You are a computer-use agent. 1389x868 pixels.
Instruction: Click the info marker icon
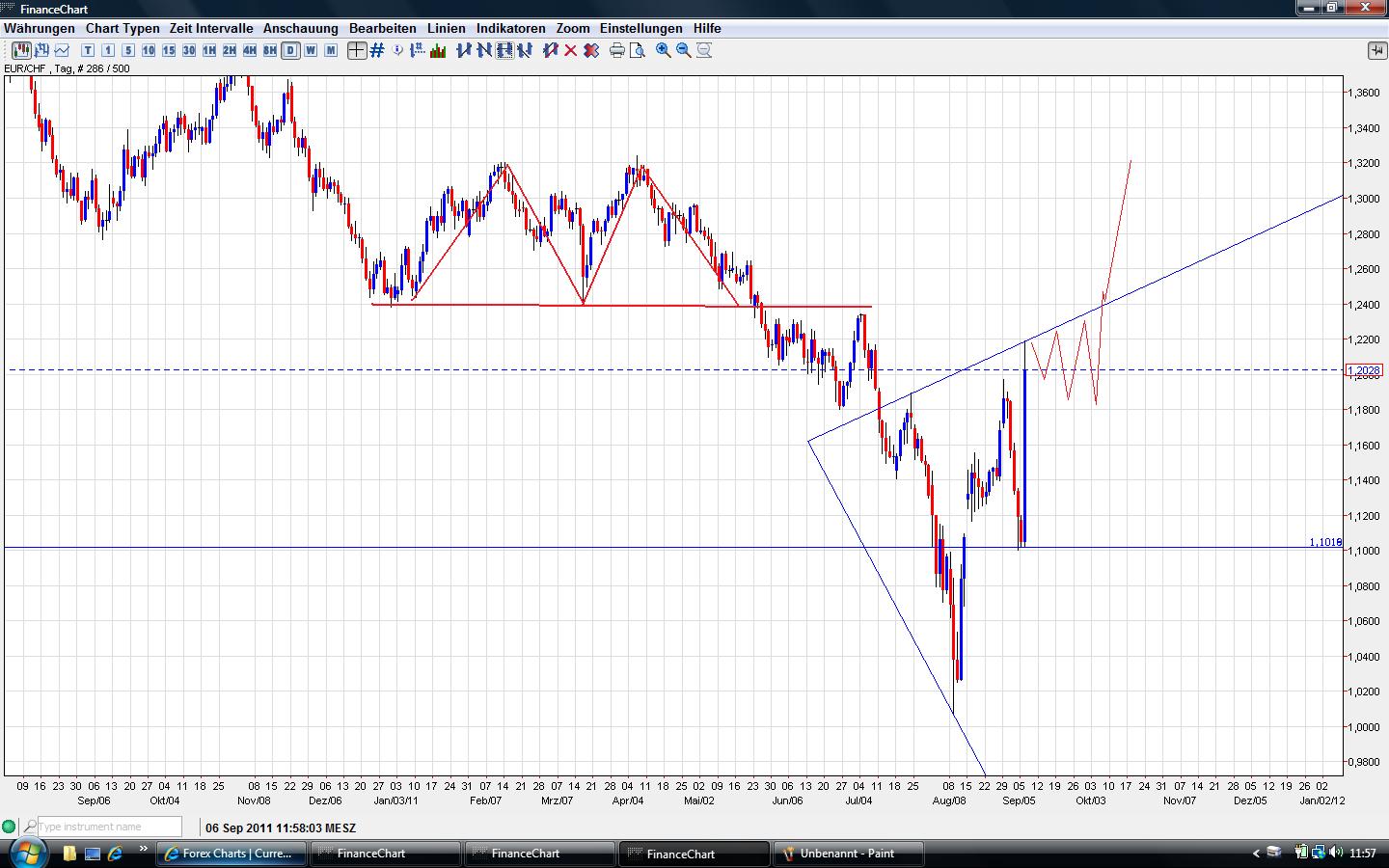coord(397,50)
